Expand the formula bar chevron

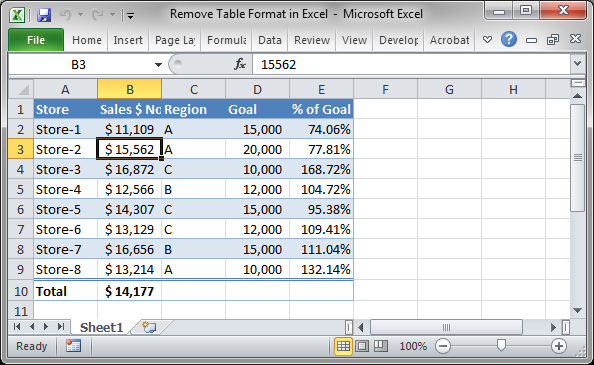(x=577, y=64)
